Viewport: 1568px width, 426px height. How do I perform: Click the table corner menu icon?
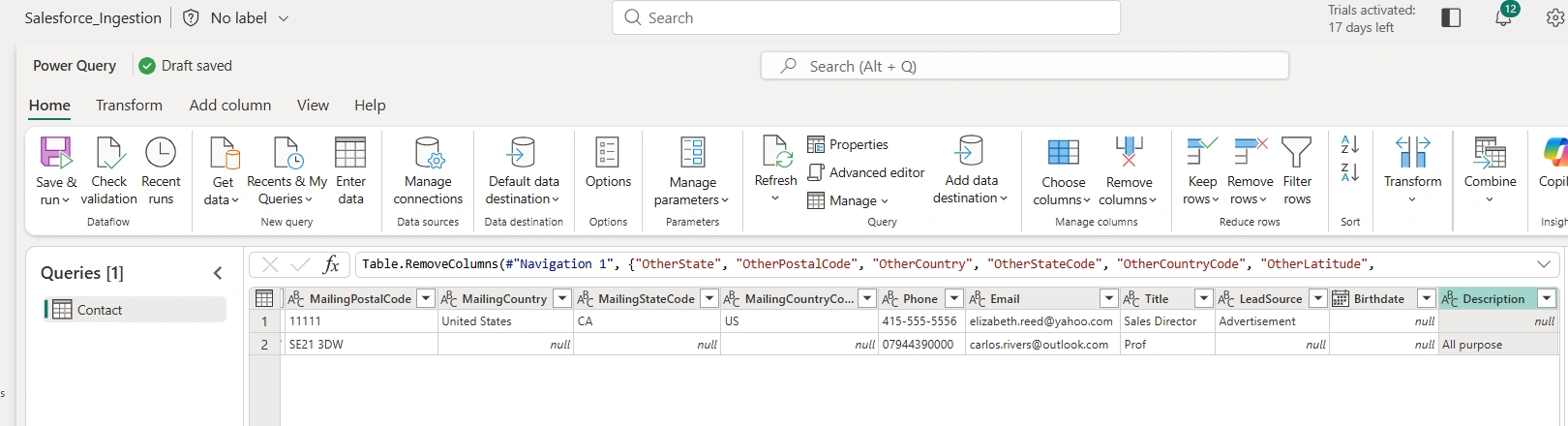(264, 298)
